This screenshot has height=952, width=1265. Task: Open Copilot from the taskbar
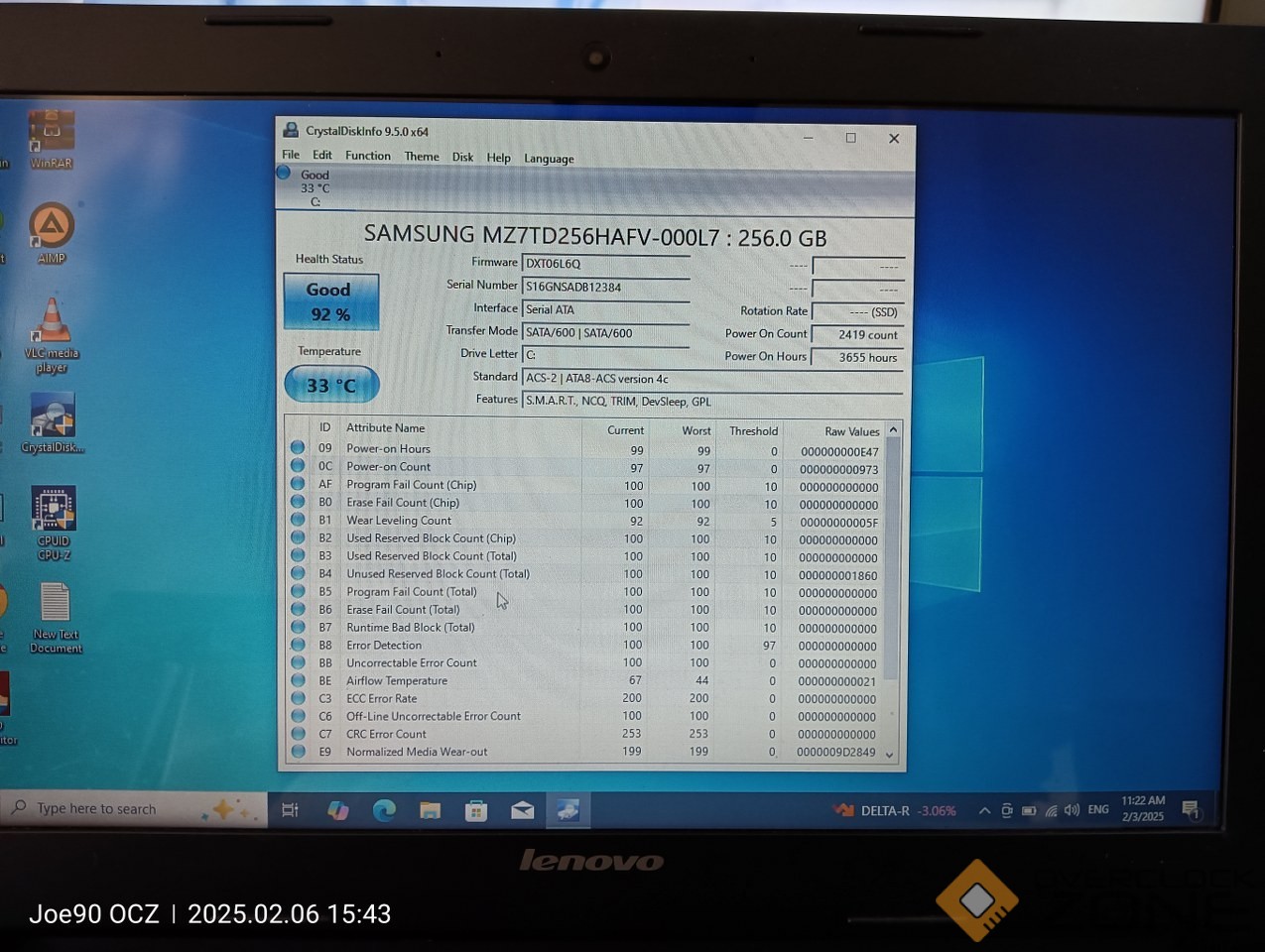click(337, 810)
